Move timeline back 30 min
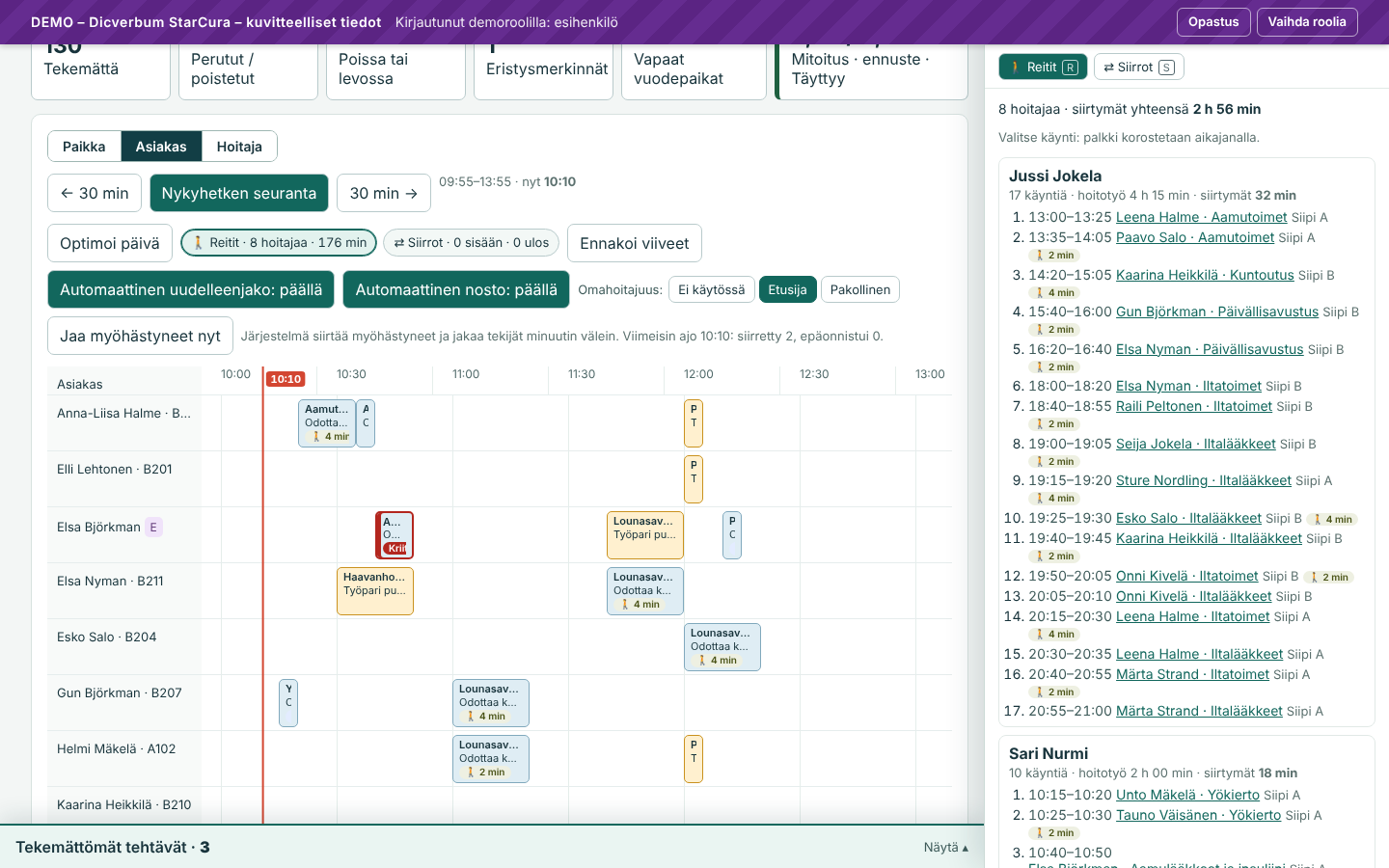The height and width of the screenshot is (868, 1389). pos(95,193)
